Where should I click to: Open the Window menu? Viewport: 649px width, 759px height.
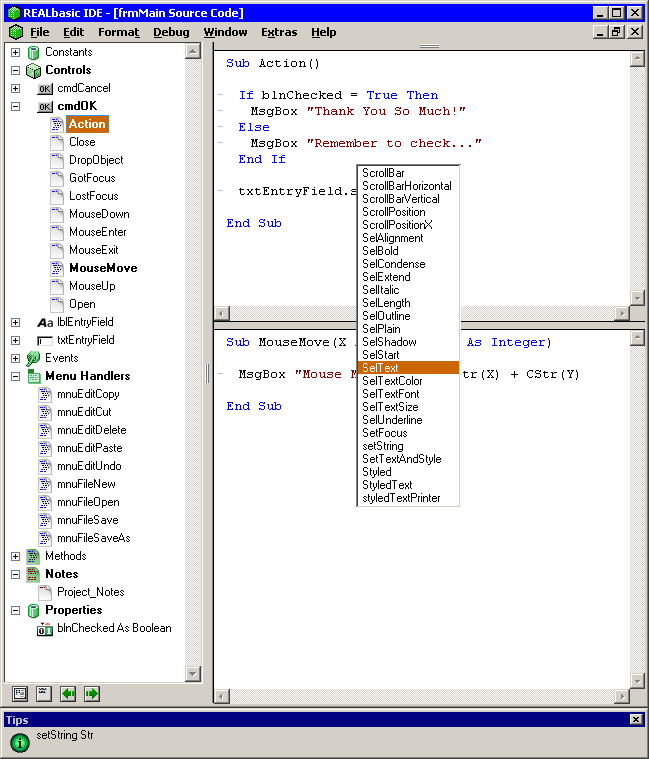click(x=226, y=32)
